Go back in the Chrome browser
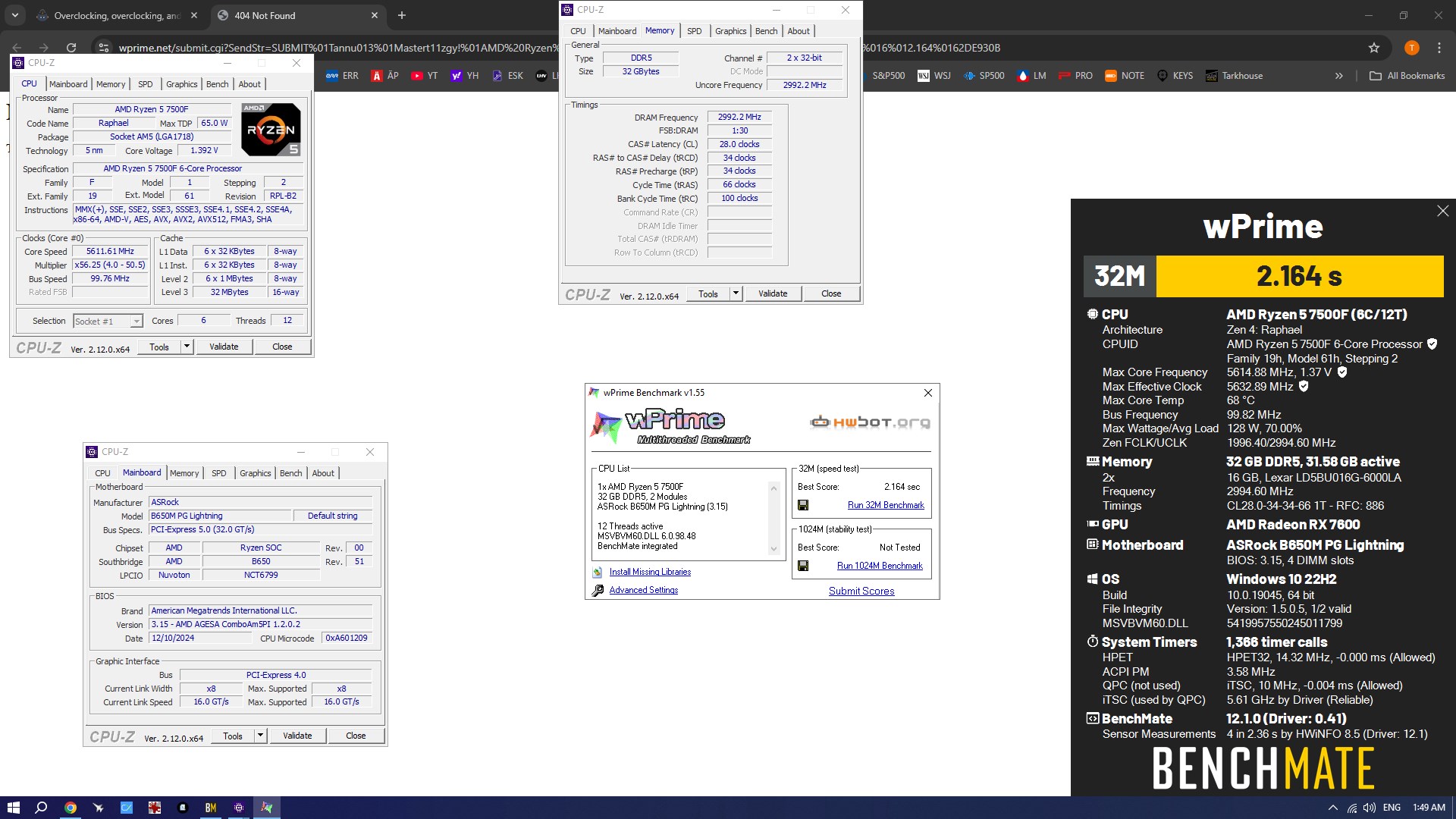 [x=17, y=47]
